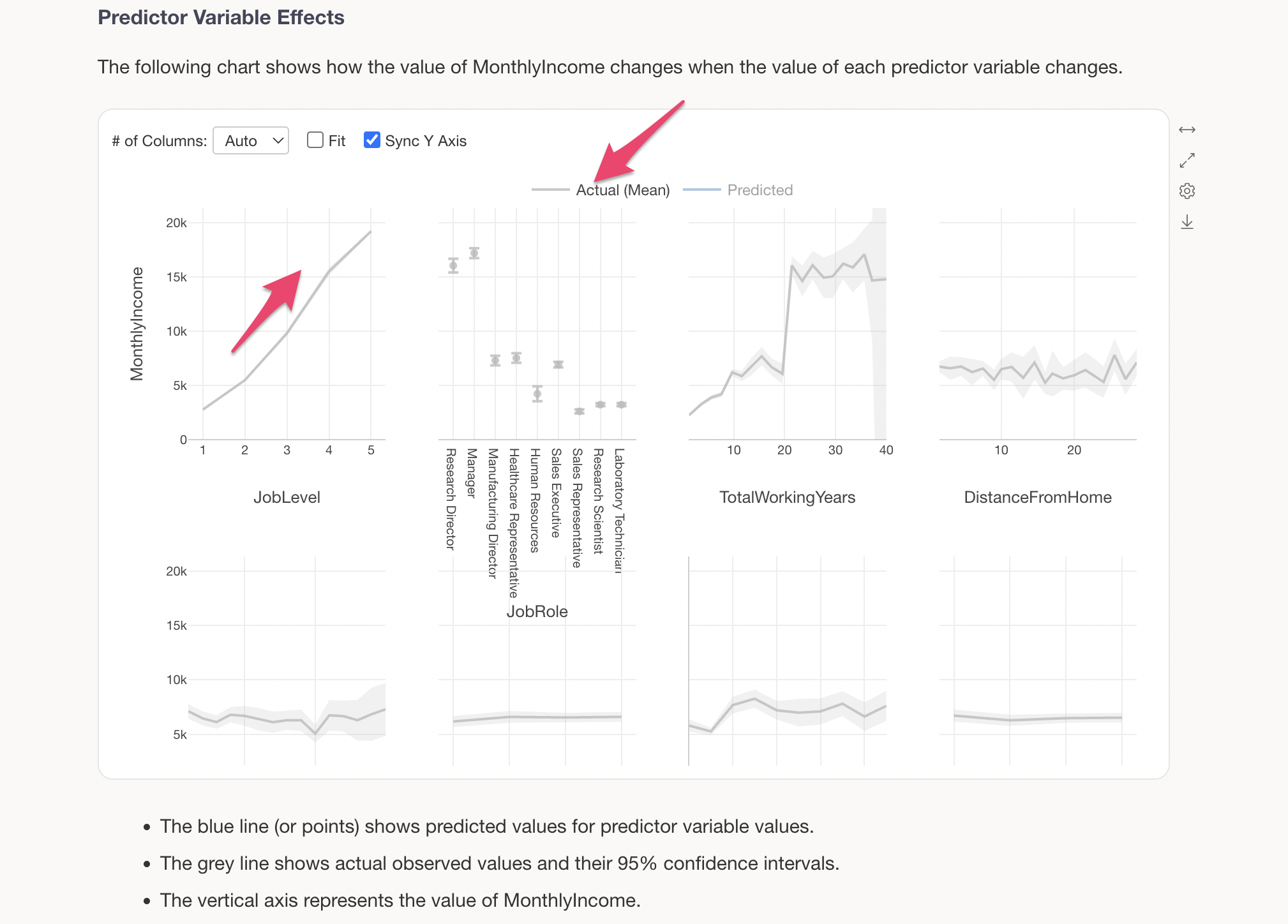Click the grey Actual legend line swatch
Image resolution: width=1288 pixels, height=924 pixels.
550,190
